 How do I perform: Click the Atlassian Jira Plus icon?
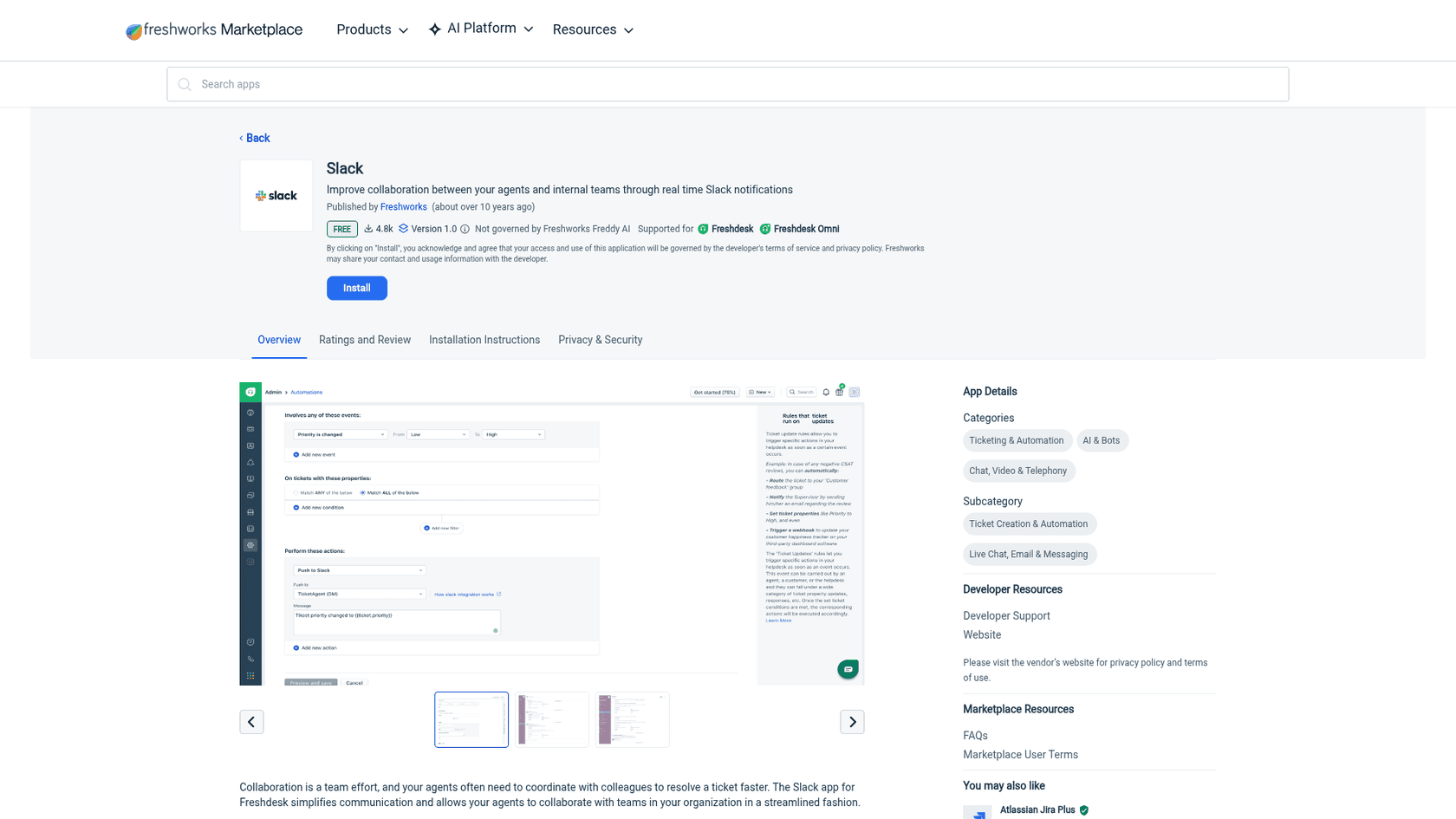click(x=978, y=812)
